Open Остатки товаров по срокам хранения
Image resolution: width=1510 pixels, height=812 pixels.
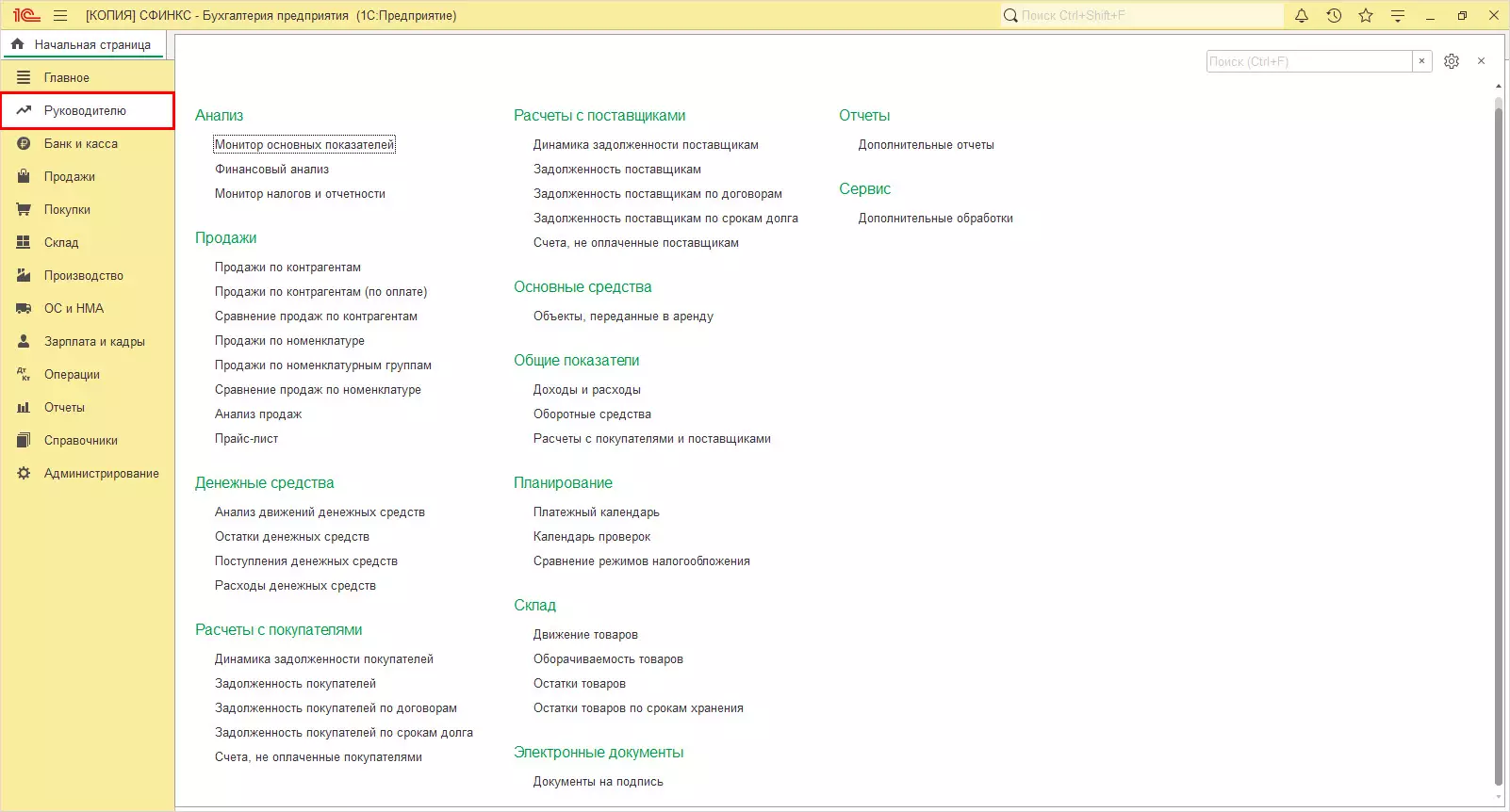point(638,708)
